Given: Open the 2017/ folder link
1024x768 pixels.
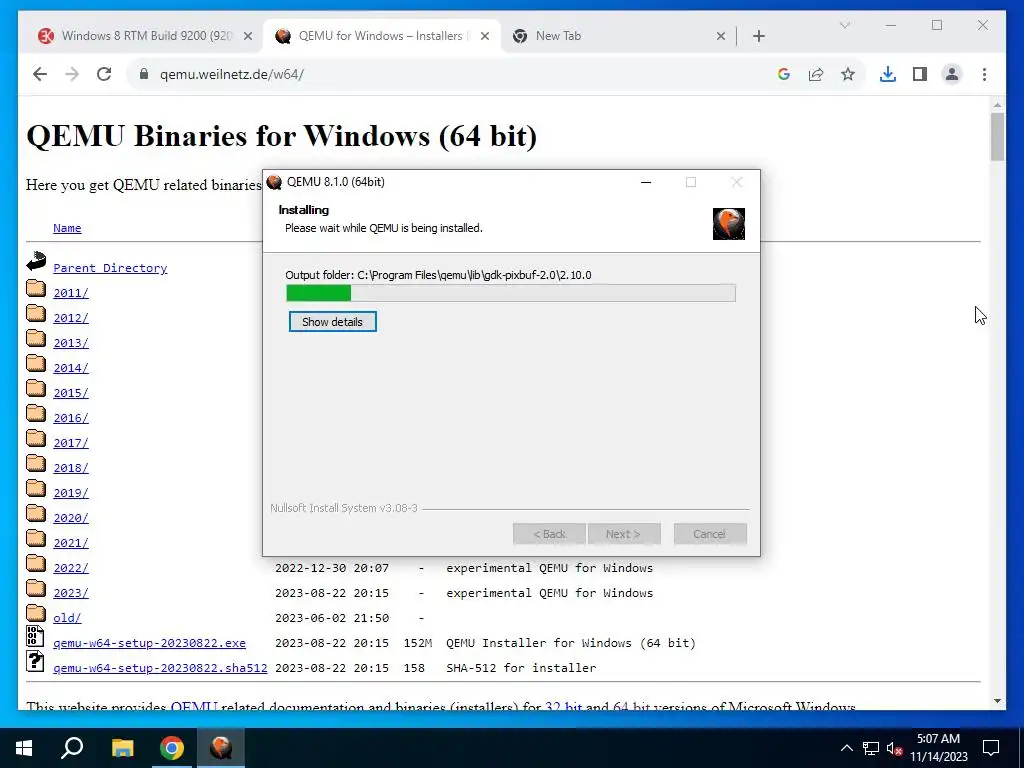Looking at the screenshot, I should coord(71,443).
